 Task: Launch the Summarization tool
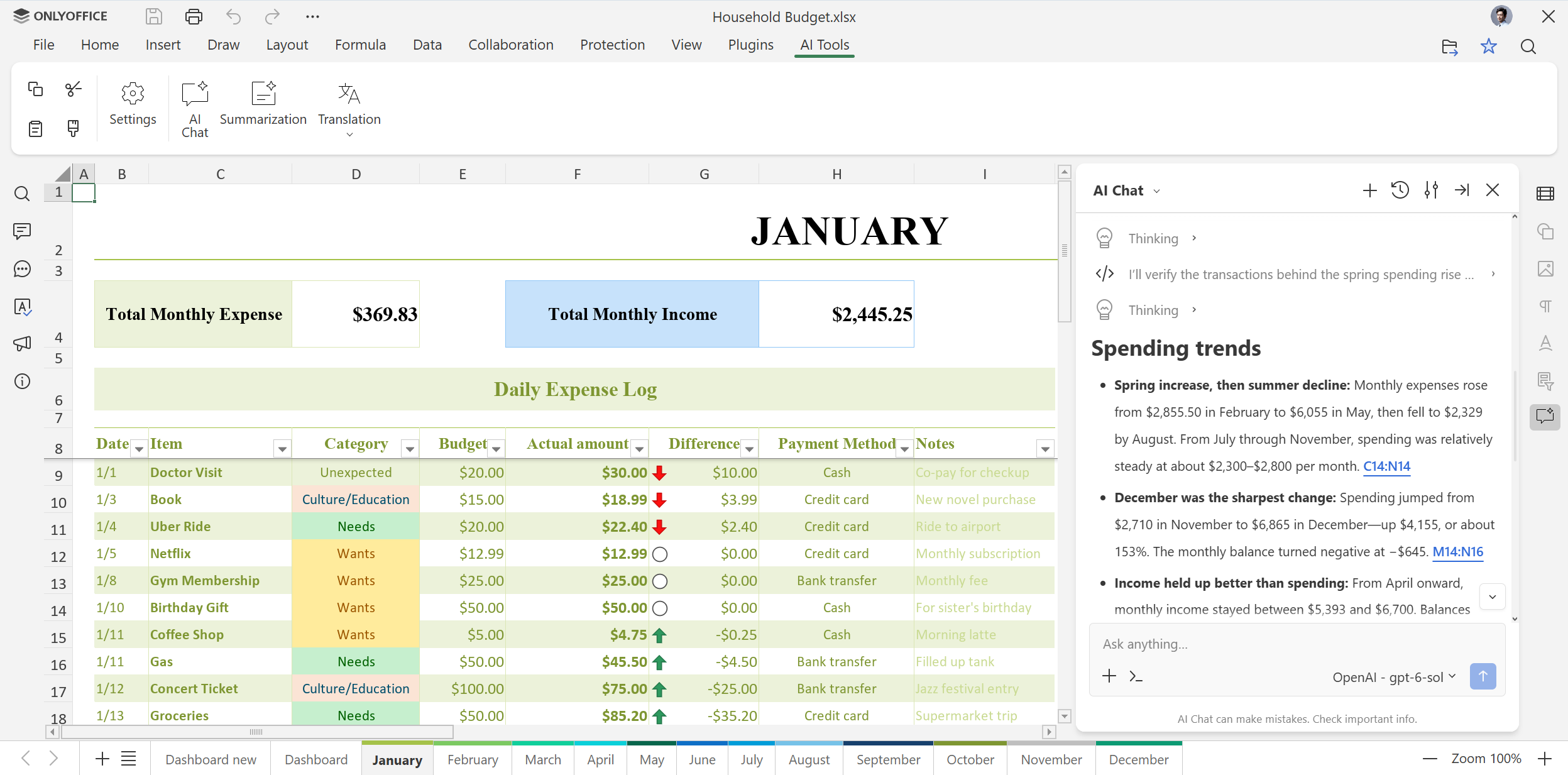pyautogui.click(x=263, y=104)
